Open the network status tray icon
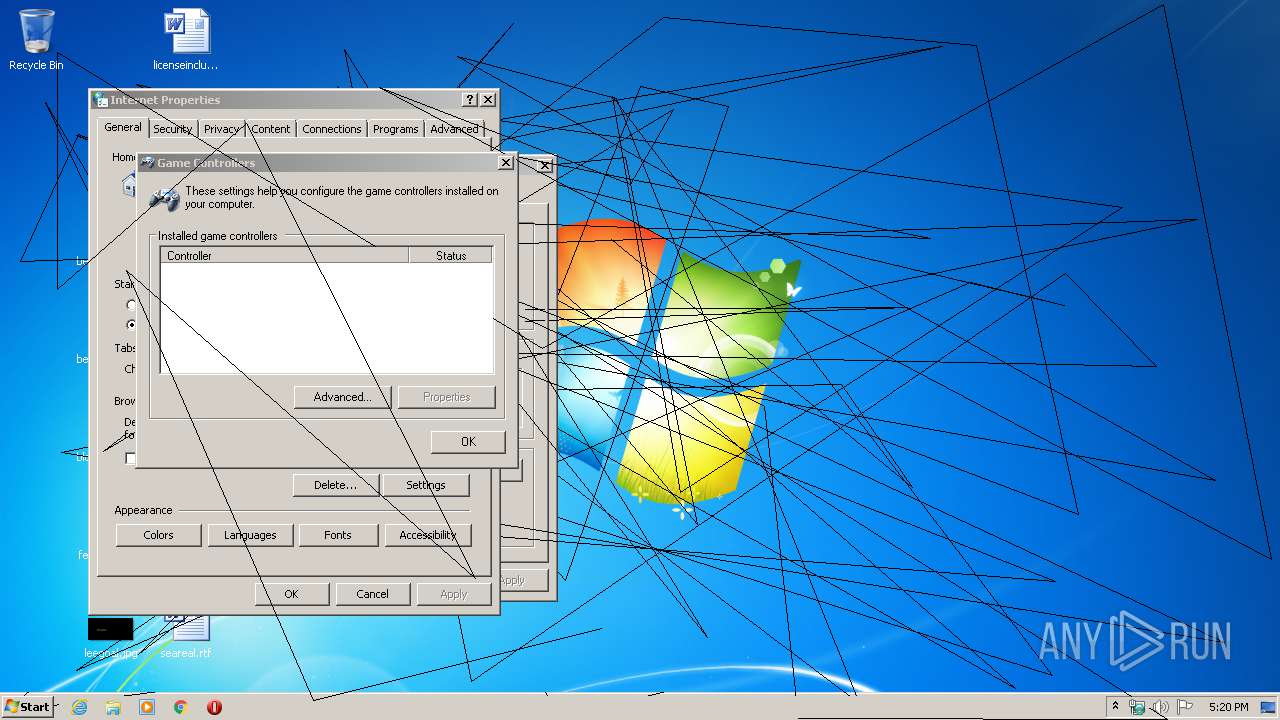The height and width of the screenshot is (720, 1280). pyautogui.click(x=1137, y=707)
